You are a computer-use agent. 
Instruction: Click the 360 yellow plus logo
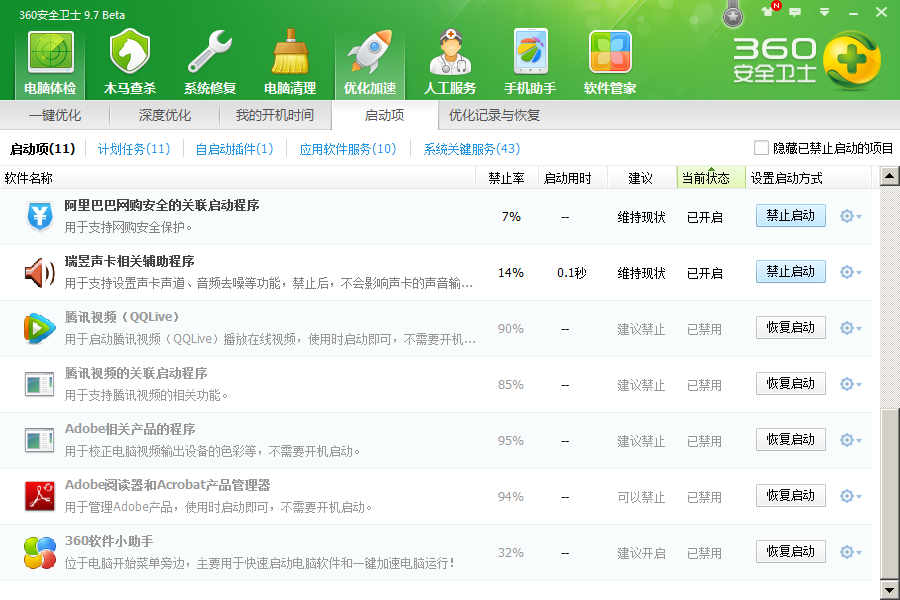click(x=852, y=61)
